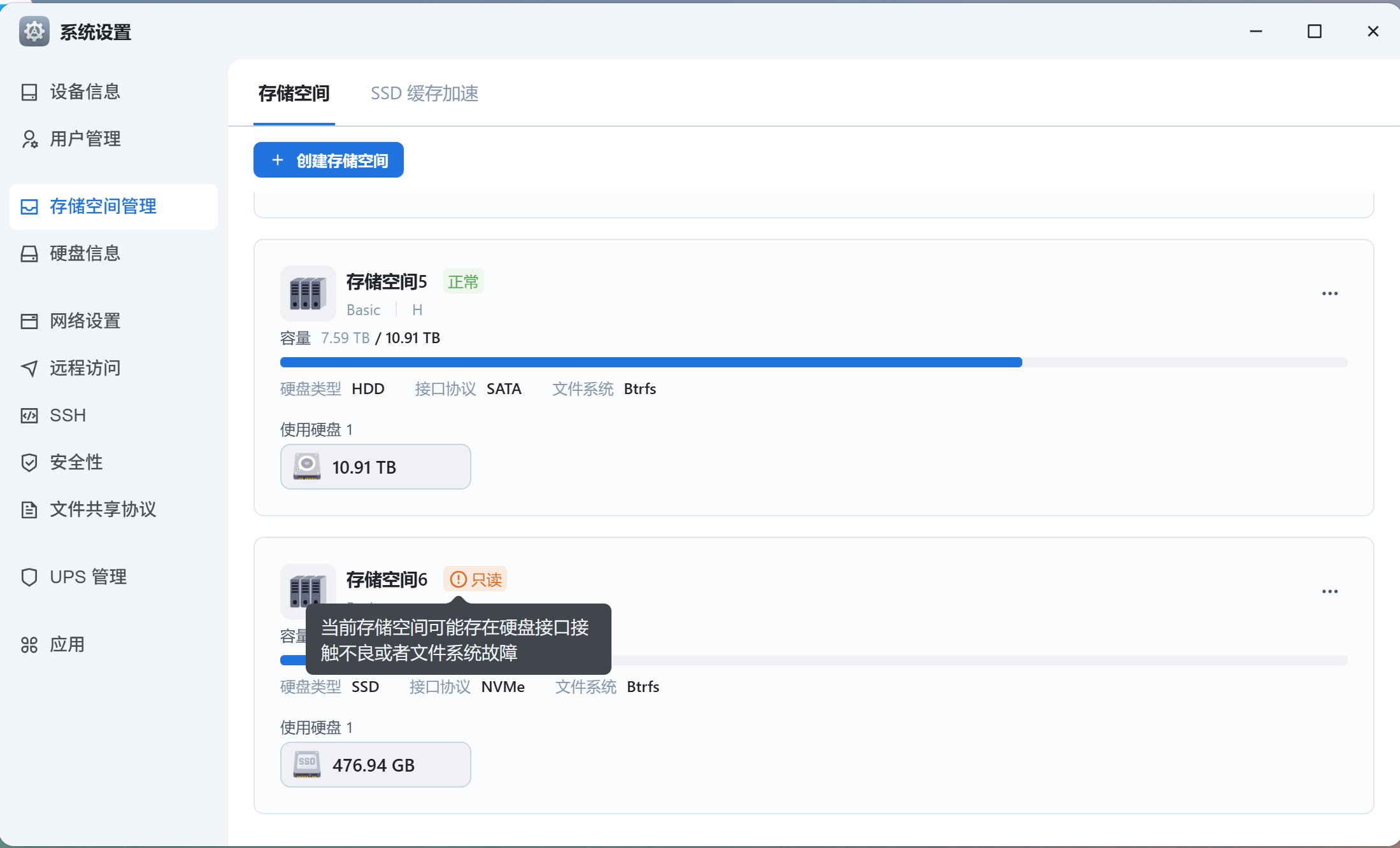Click the 只读 read-only warning badge
This screenshot has width=1400, height=848.
coord(475,579)
